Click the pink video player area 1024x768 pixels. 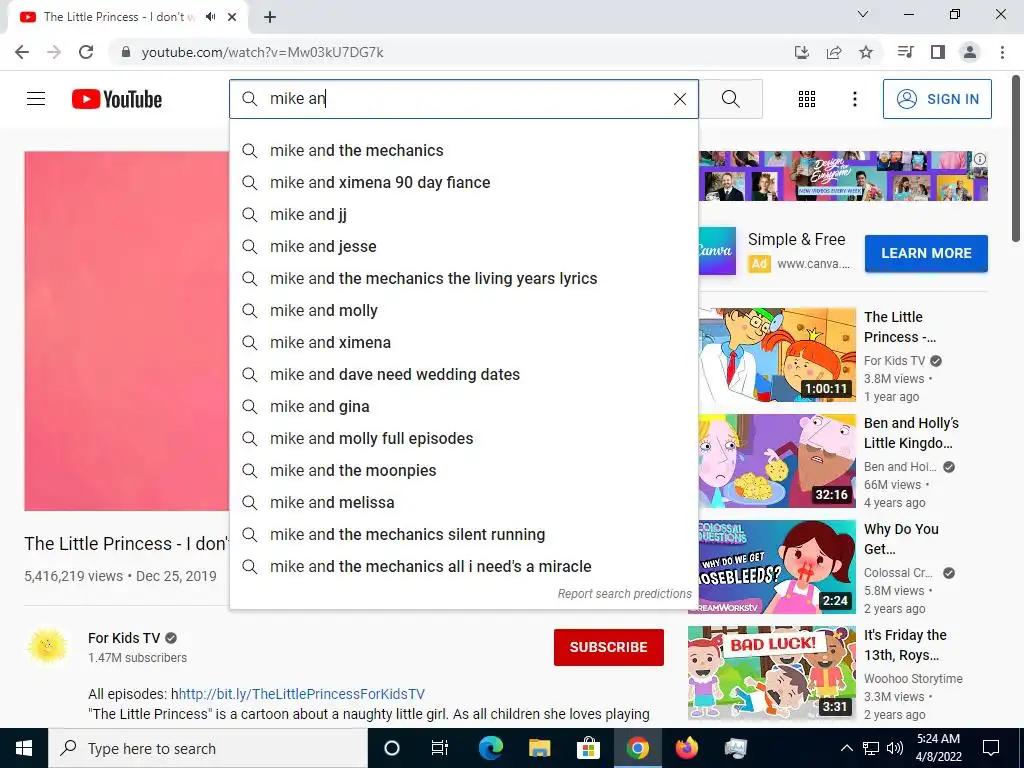click(127, 331)
